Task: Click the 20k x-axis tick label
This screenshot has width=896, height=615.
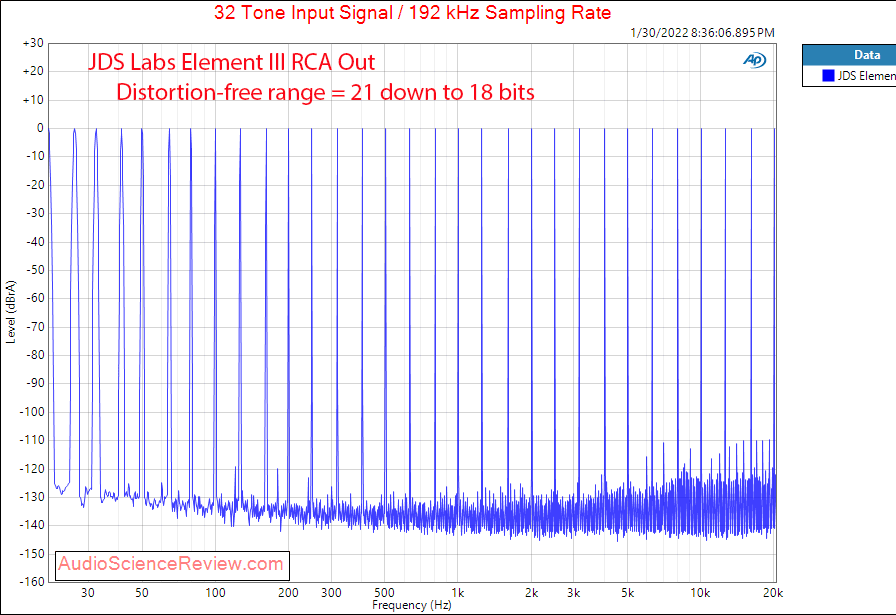Action: coord(773,593)
